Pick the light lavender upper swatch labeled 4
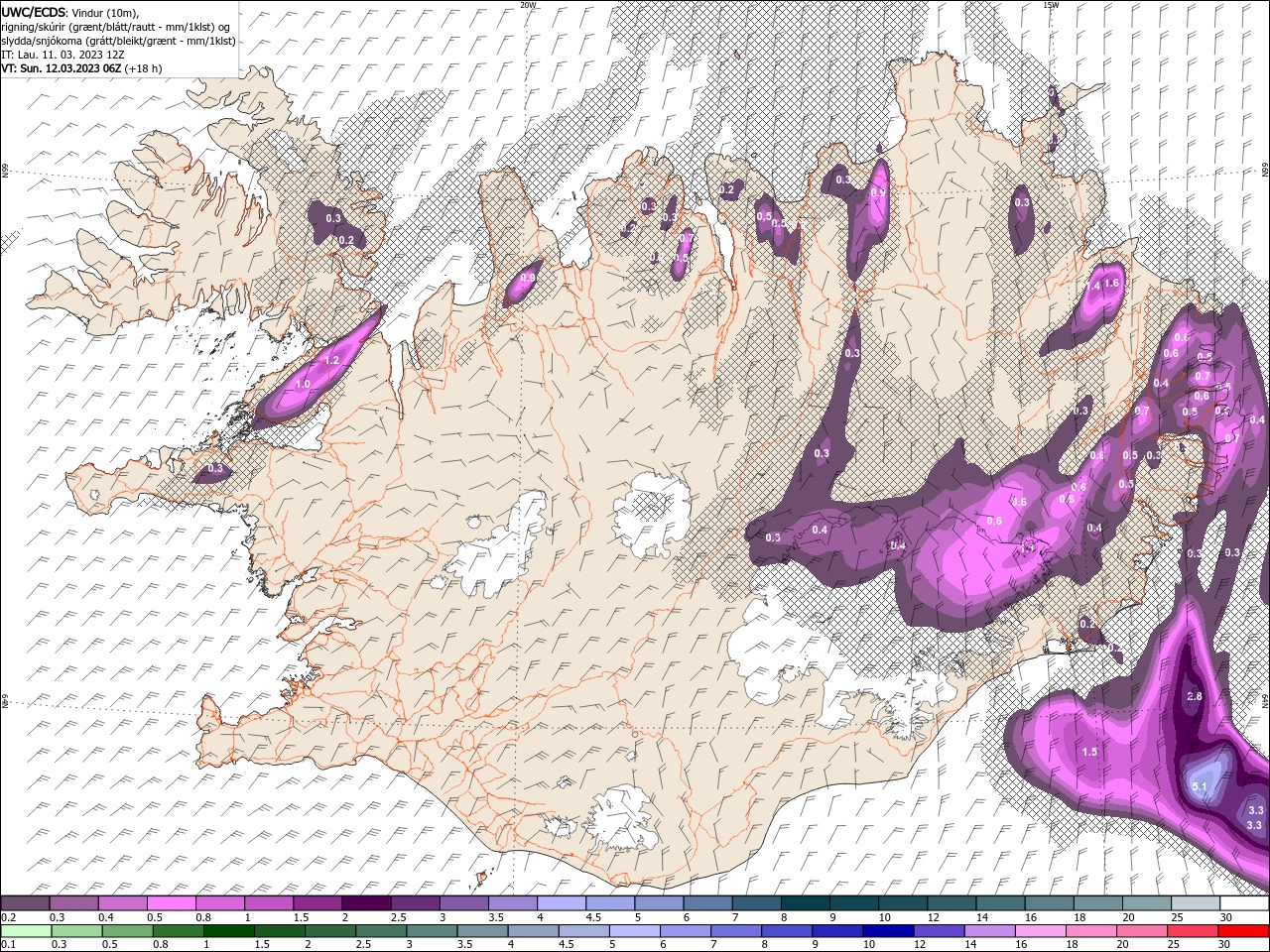The width and height of the screenshot is (1270, 952). tap(560, 903)
